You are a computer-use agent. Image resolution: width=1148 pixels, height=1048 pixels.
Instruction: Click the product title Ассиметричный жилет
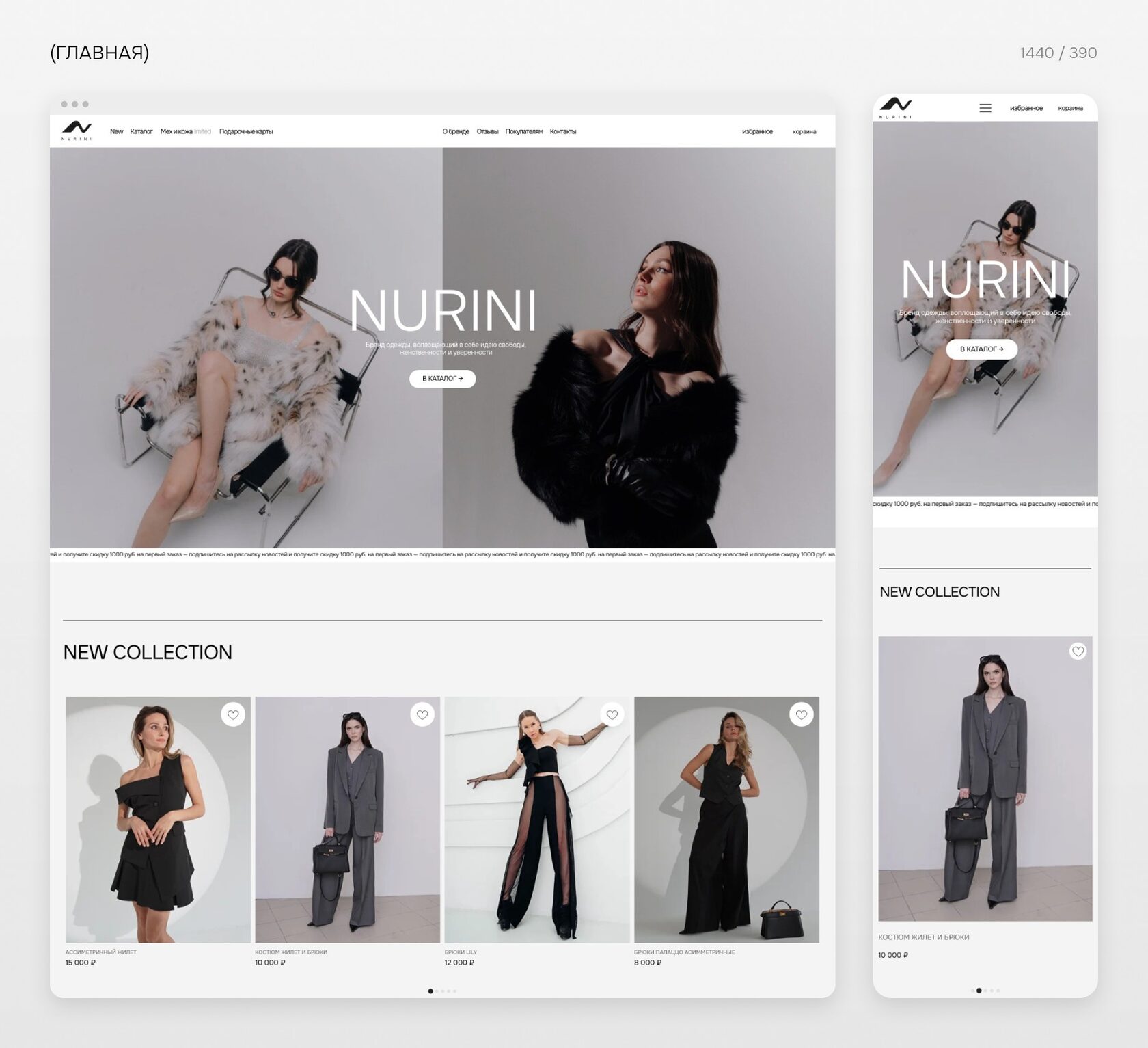click(x=101, y=952)
